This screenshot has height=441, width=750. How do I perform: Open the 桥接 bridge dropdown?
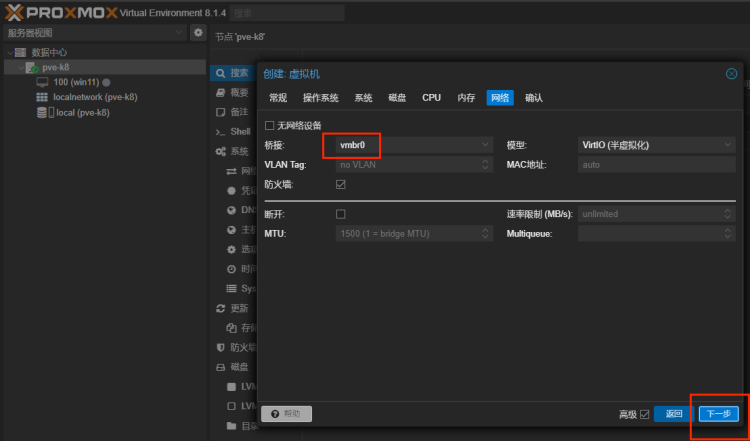[485, 145]
